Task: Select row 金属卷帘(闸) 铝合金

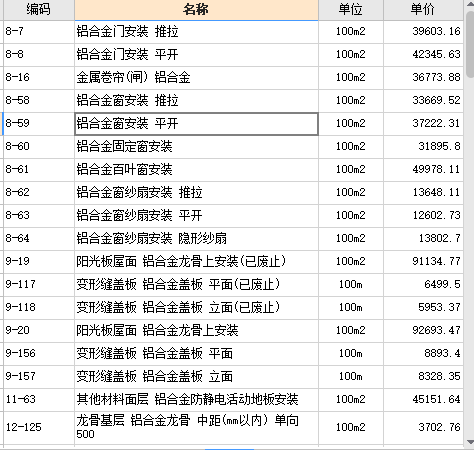Action: tap(196, 78)
